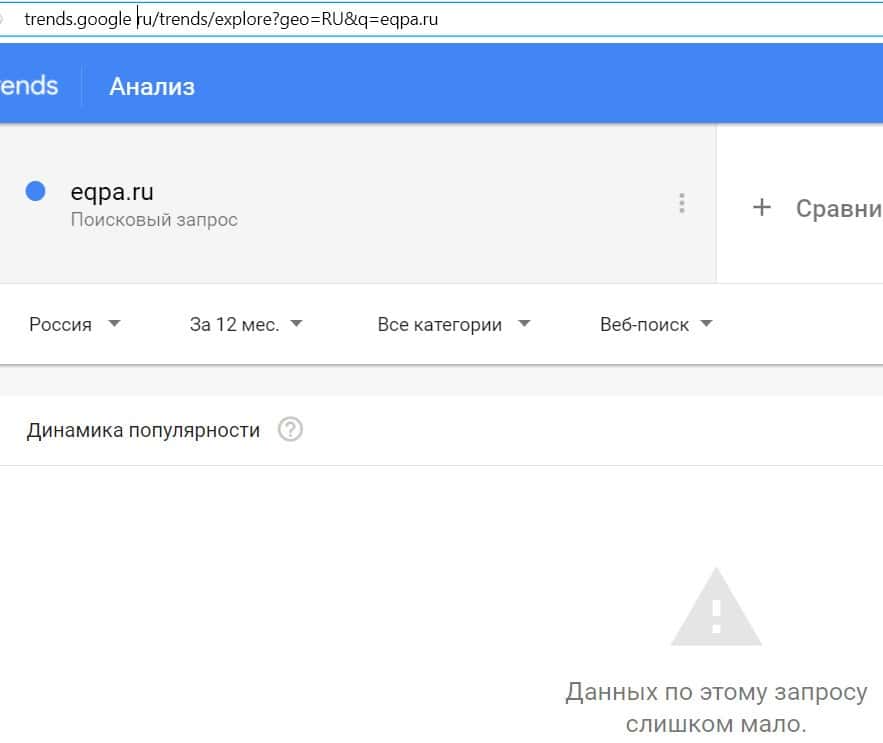Click the arrow next to Веб-поиск
This screenshot has width=883, height=743.
pos(706,324)
